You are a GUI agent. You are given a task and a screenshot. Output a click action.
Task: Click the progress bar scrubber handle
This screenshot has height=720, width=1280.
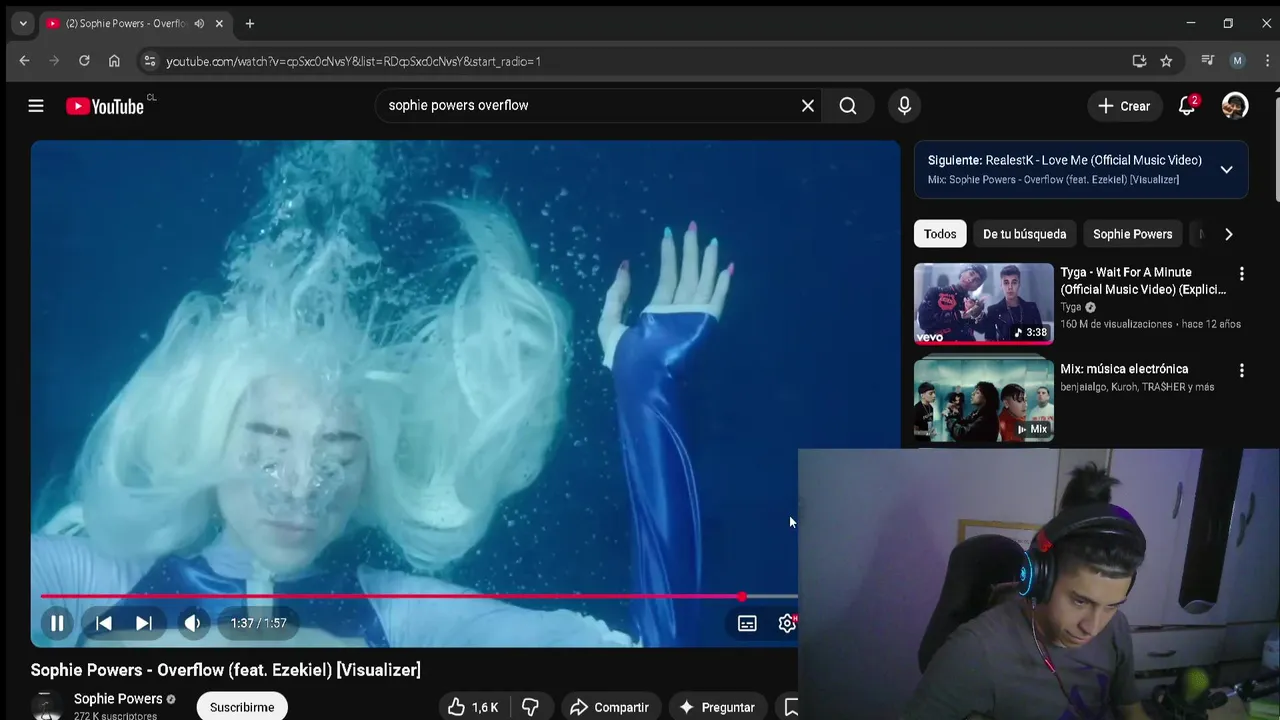click(742, 597)
